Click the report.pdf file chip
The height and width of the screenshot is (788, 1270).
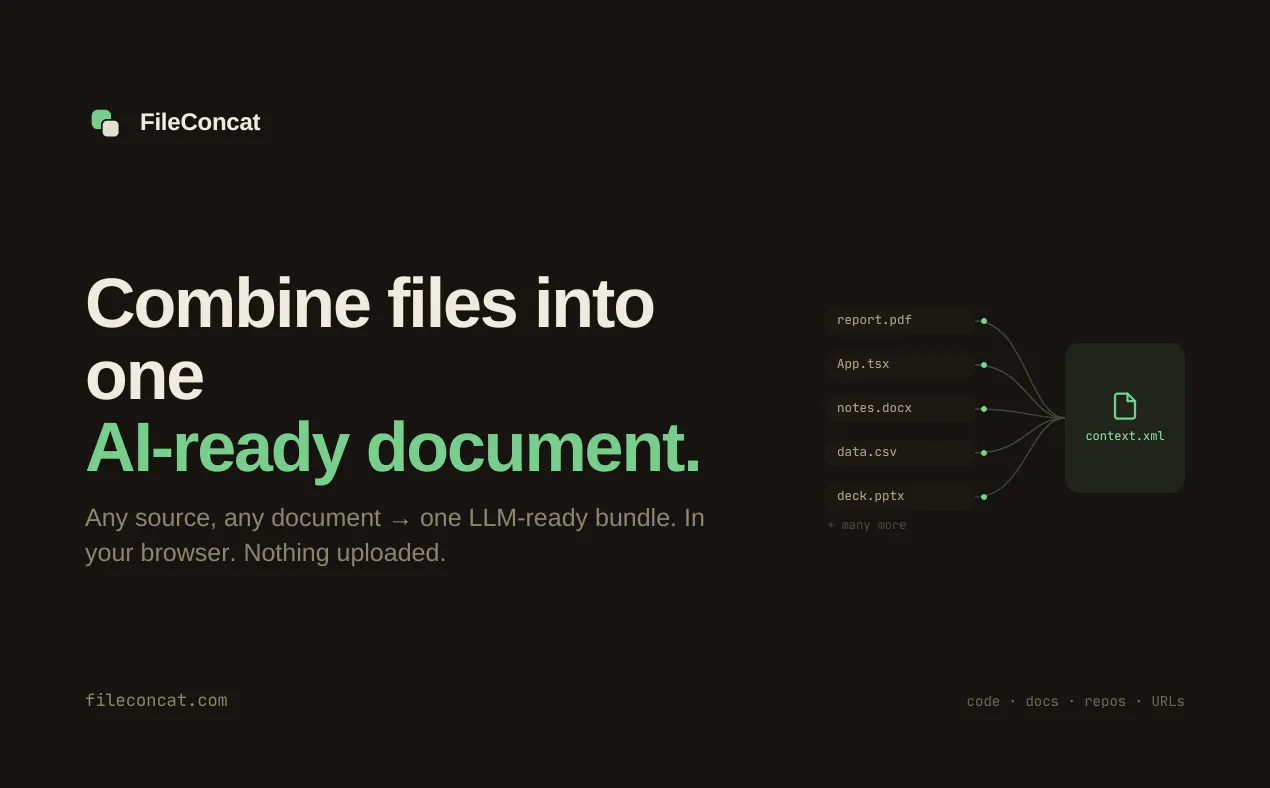900,320
